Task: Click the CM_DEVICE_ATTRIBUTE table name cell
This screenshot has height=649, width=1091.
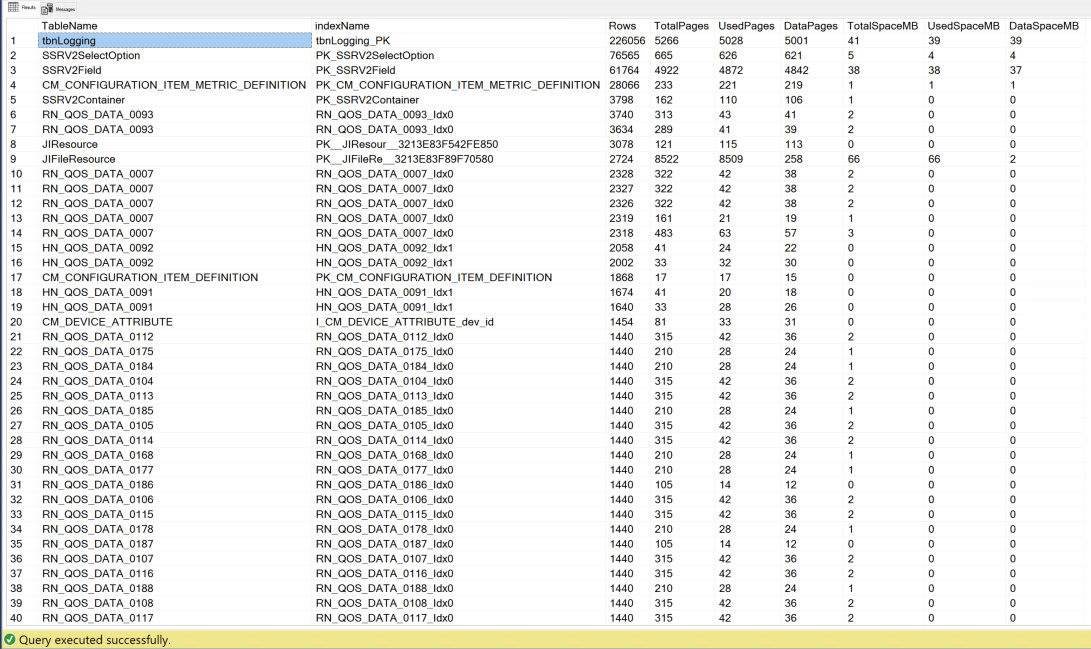Action: coord(107,322)
